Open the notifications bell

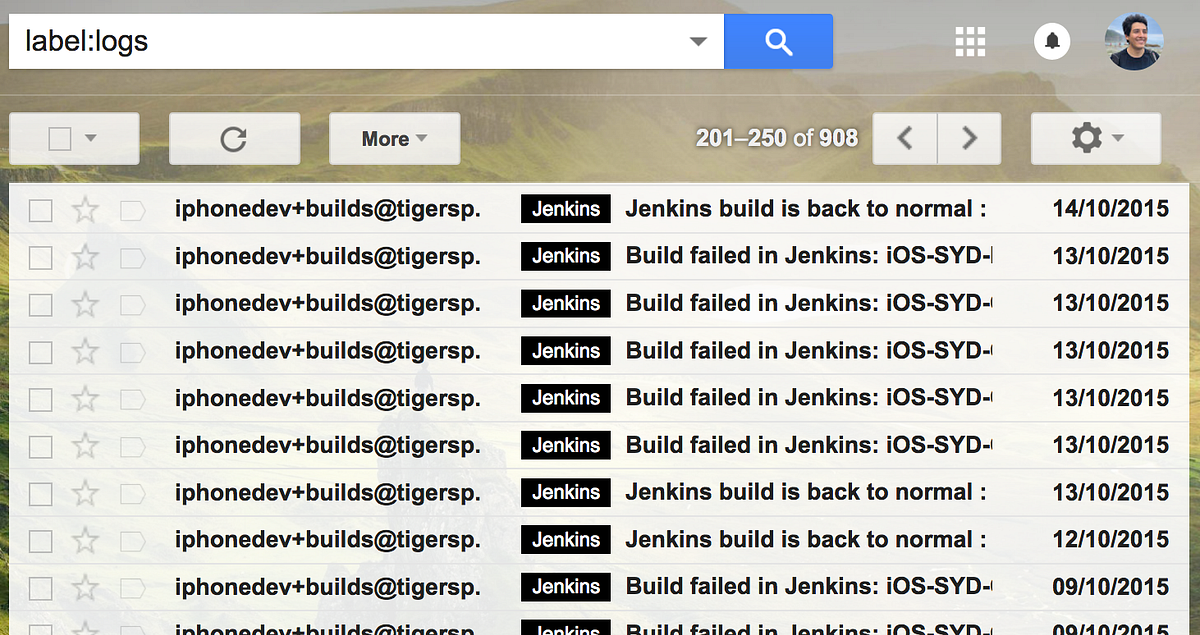(x=1051, y=41)
